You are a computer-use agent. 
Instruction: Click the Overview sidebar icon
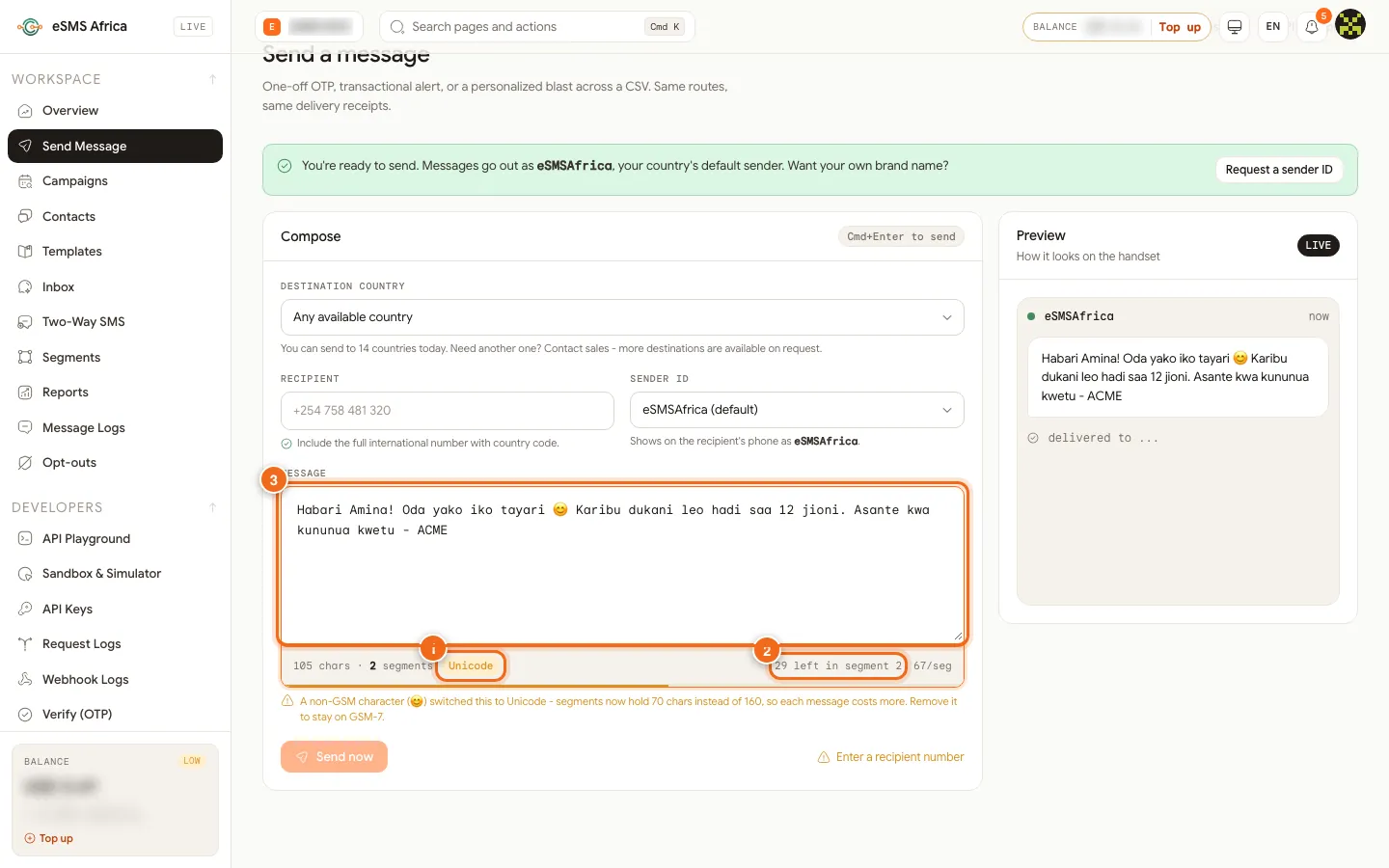tap(25, 111)
